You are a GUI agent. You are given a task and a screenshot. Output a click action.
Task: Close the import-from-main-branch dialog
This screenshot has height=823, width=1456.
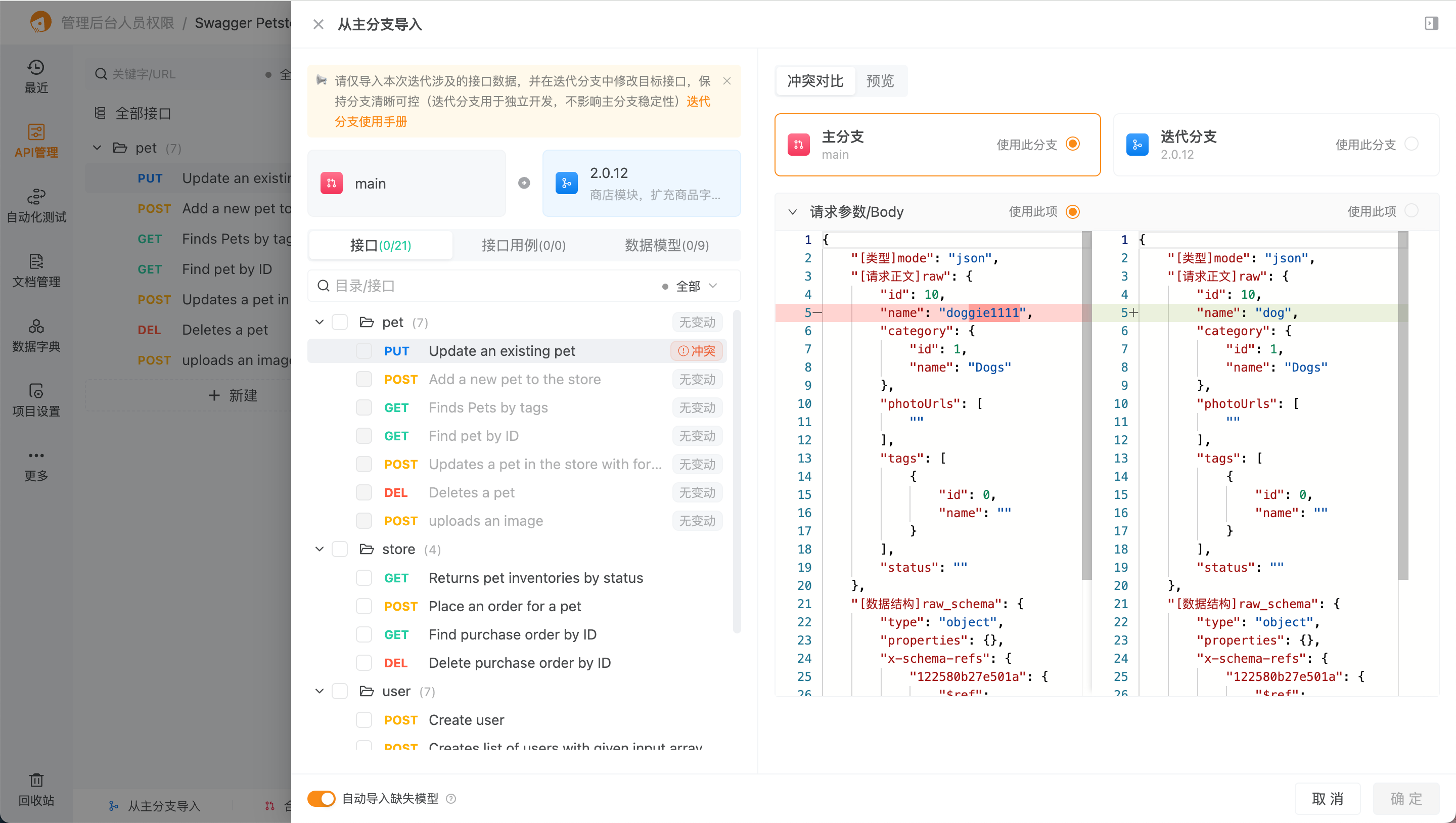click(318, 24)
